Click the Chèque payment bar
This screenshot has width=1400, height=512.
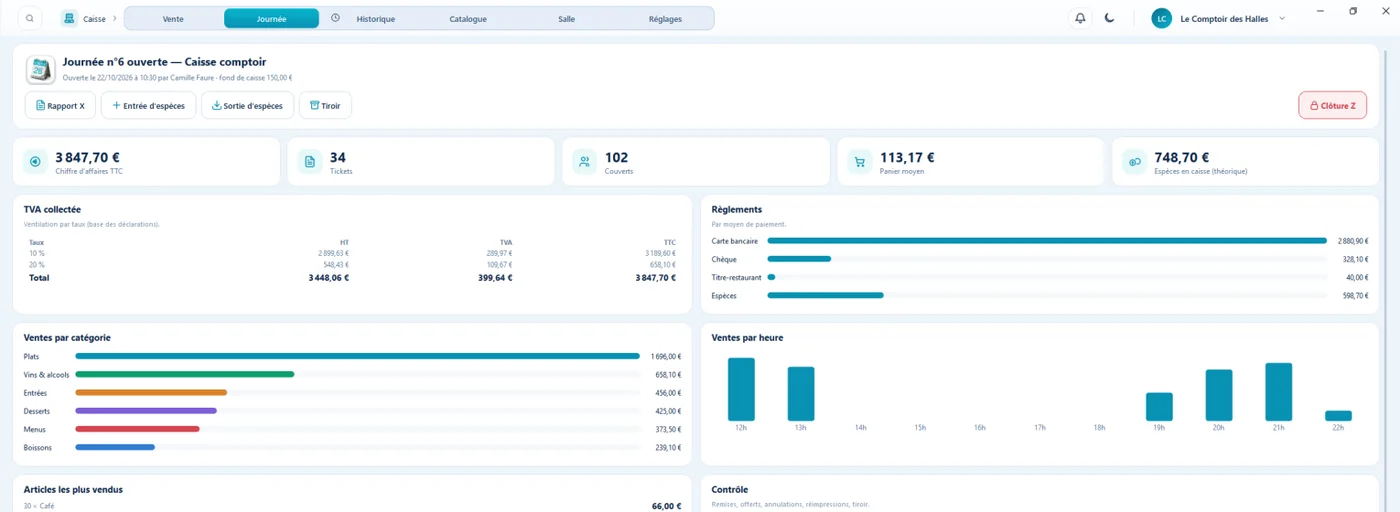(x=799, y=259)
